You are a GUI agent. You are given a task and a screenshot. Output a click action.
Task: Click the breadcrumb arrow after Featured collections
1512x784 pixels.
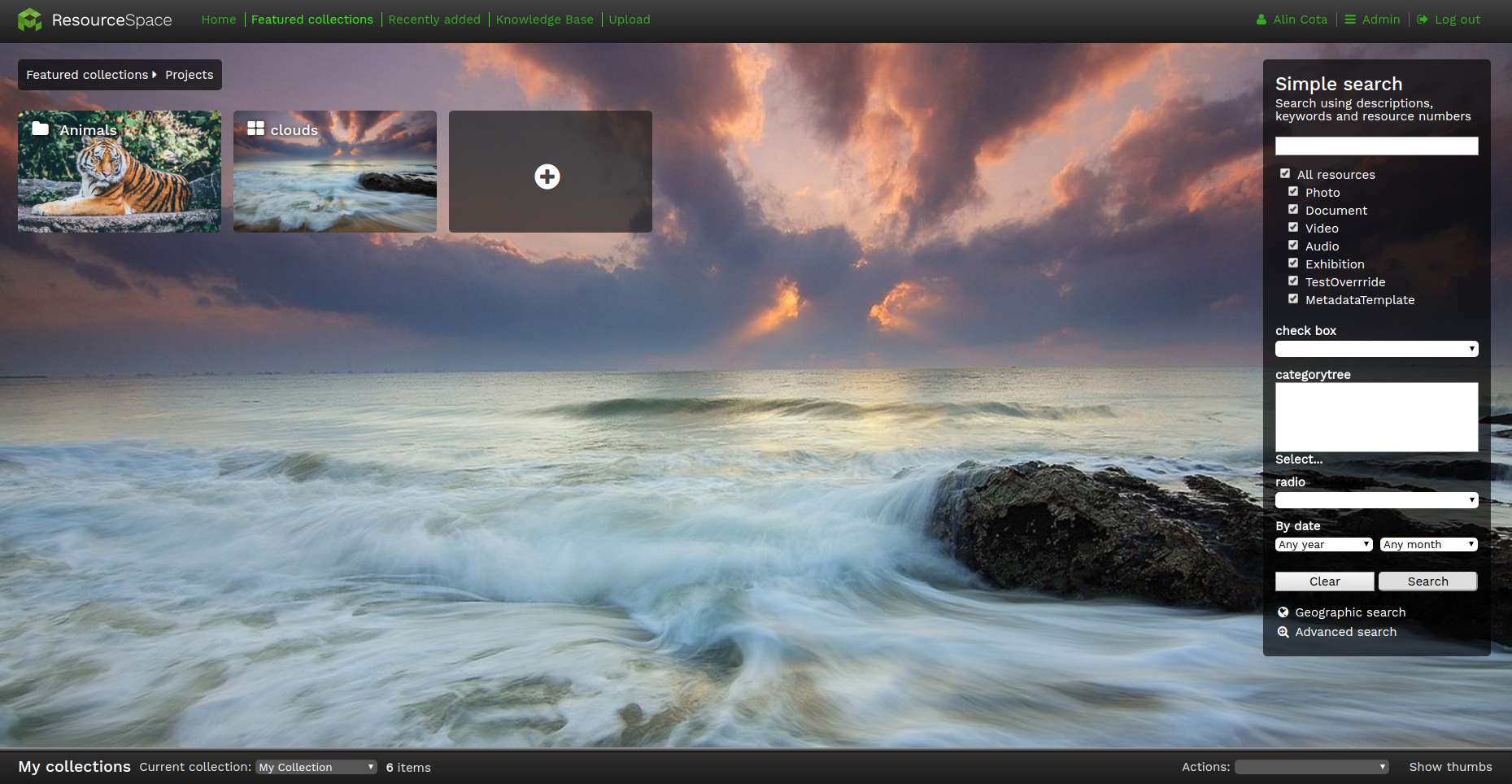[155, 75]
